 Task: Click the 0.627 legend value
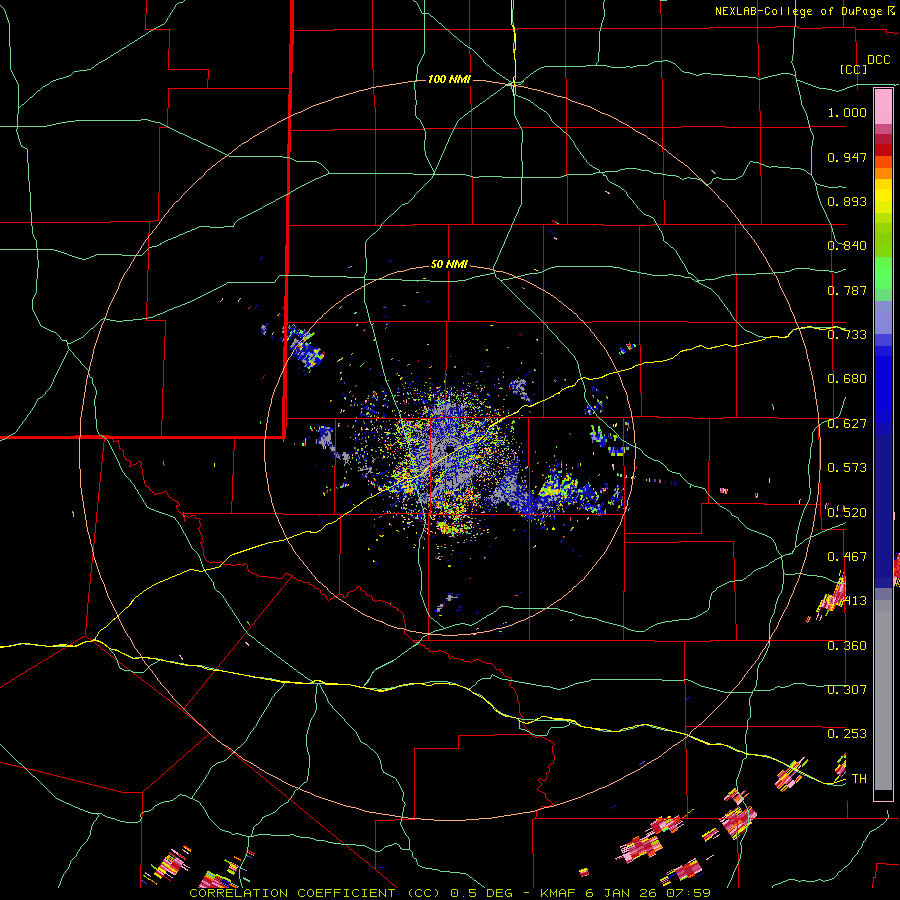click(847, 424)
